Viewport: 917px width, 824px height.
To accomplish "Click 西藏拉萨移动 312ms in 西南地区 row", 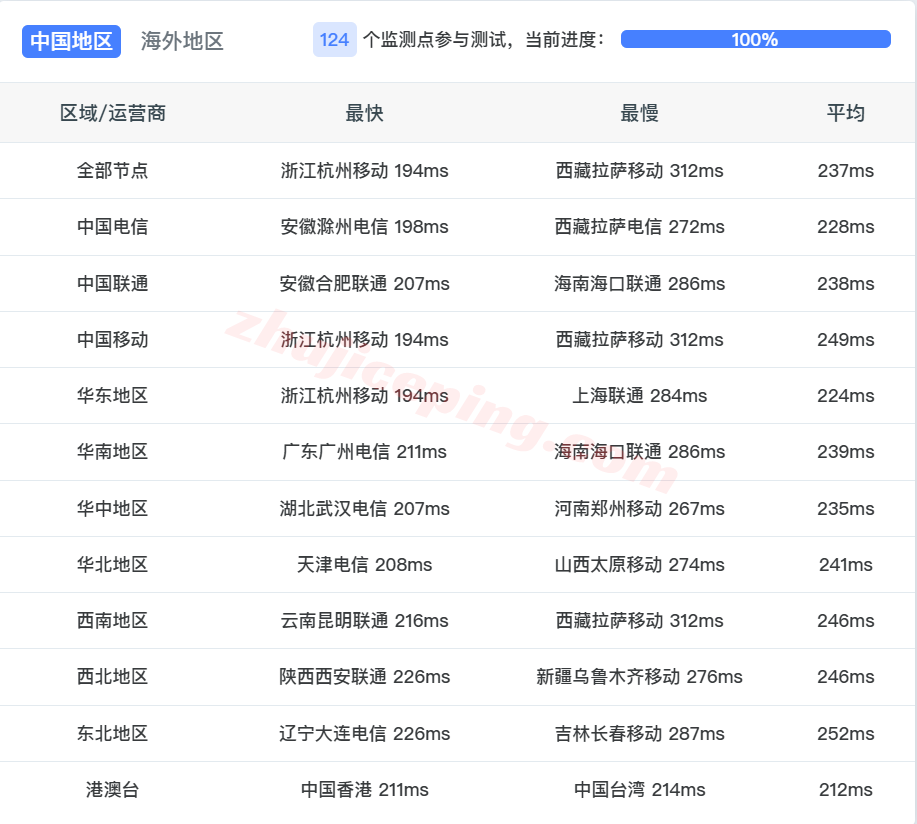I will (x=639, y=621).
